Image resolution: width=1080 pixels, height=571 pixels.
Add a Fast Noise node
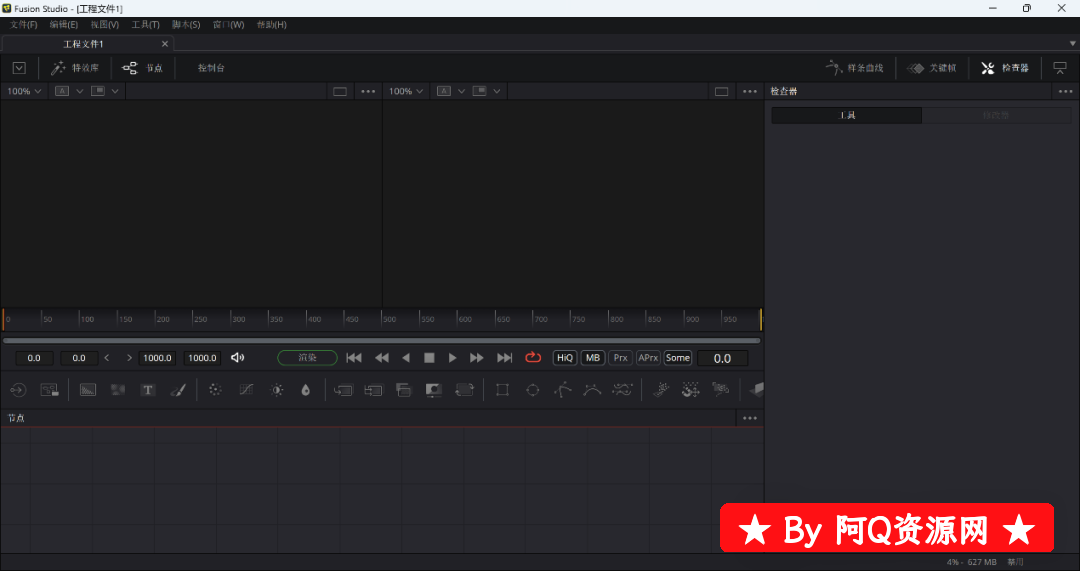[x=118, y=390]
